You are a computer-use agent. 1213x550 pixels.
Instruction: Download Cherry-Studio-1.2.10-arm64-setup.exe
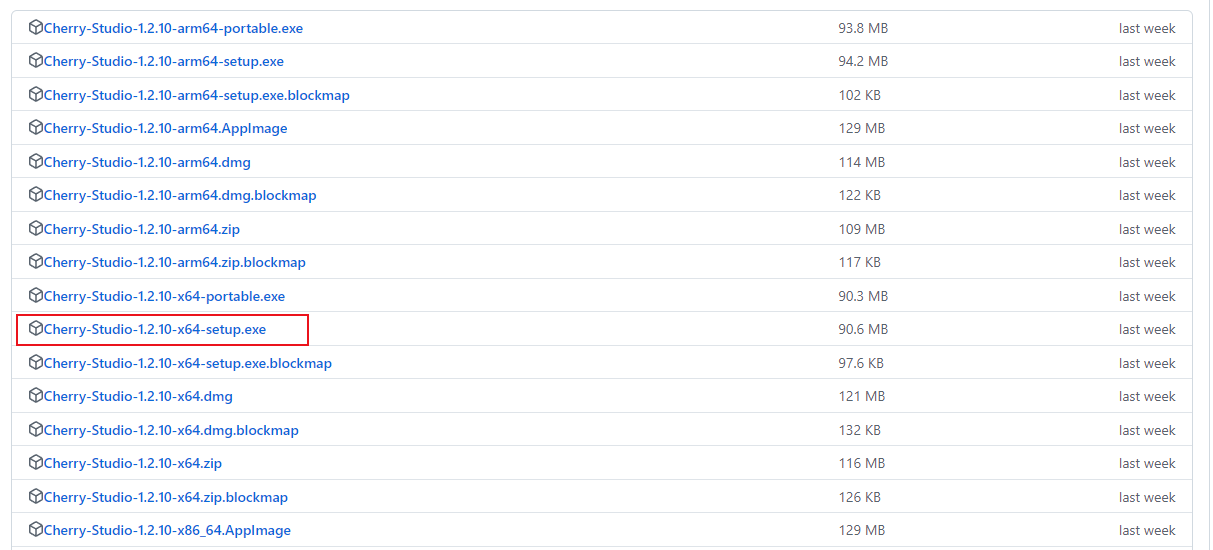pyautogui.click(x=164, y=61)
